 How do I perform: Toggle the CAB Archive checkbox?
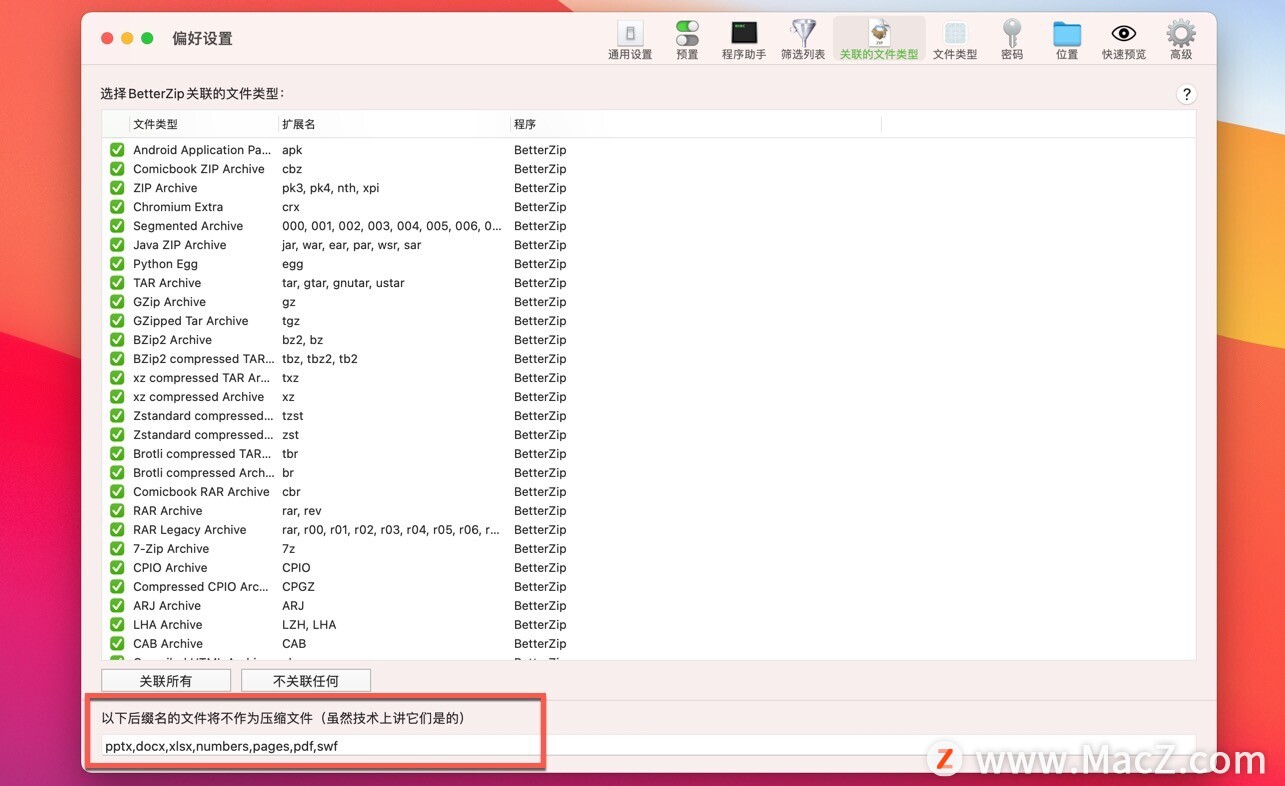point(117,644)
